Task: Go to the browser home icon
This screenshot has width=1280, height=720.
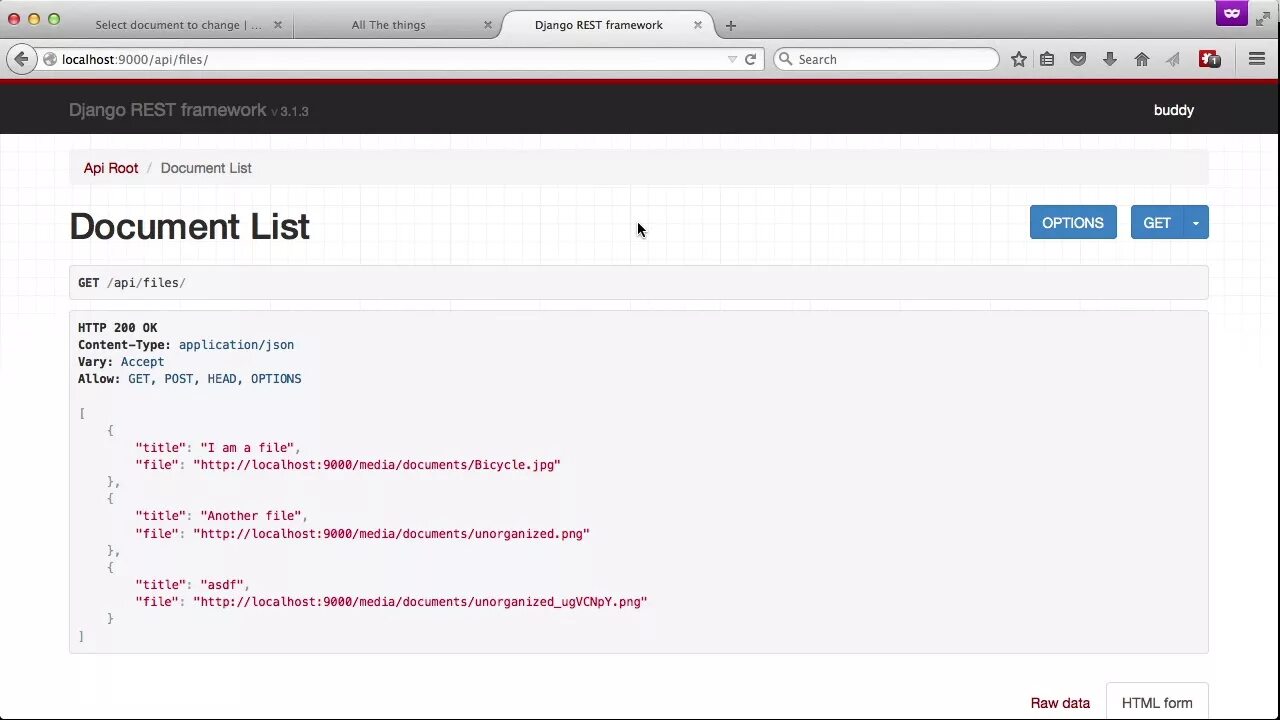Action: click(1141, 59)
